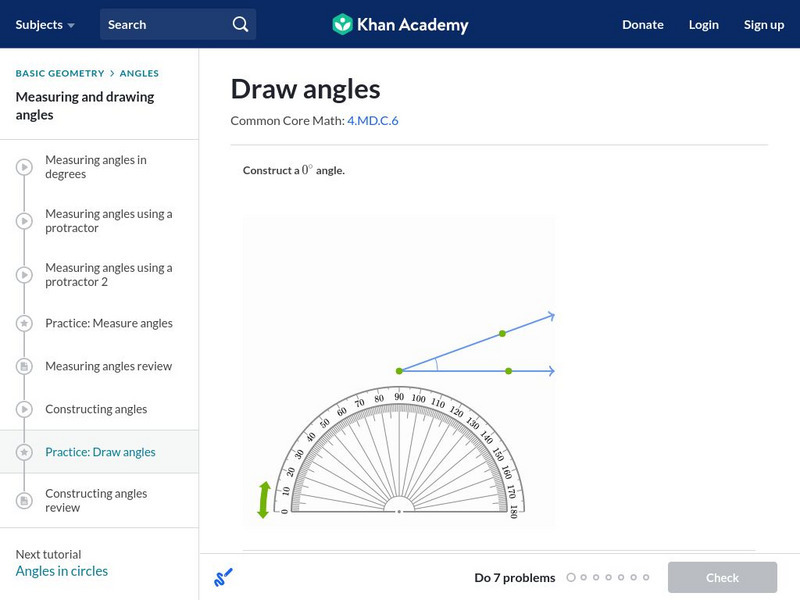800x600 pixels.
Task: Open Measuring angles using a protractor 2
Action: pyautogui.click(x=108, y=275)
